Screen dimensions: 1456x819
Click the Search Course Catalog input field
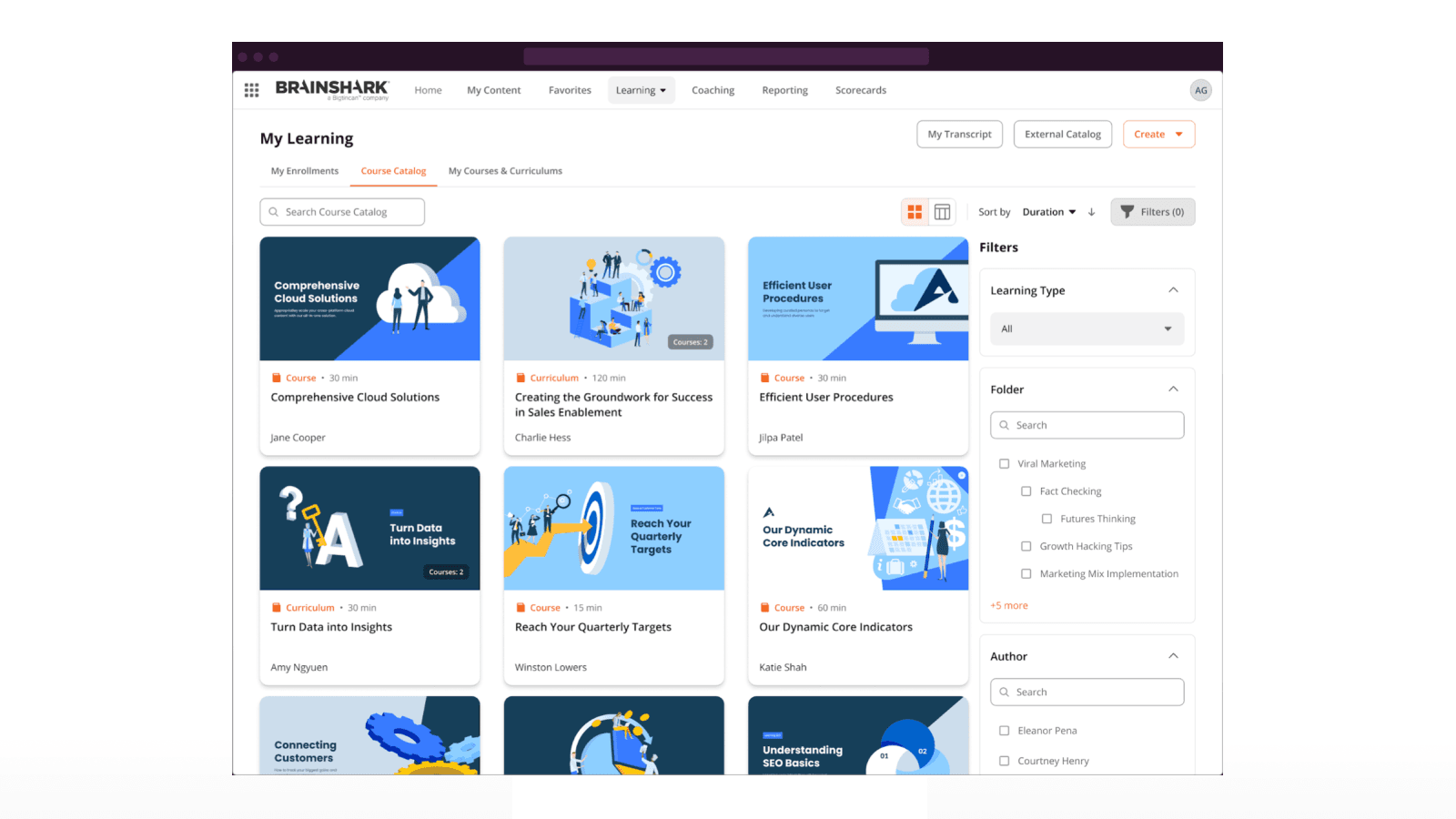pyautogui.click(x=341, y=211)
